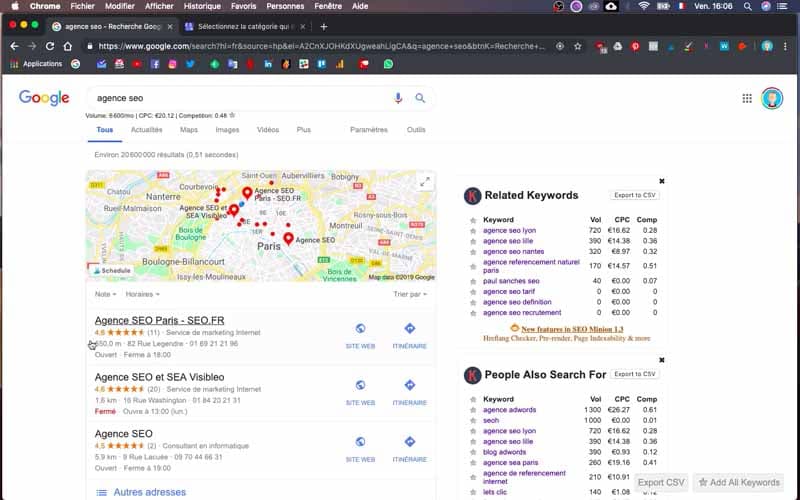
Task: Star the keyword paul sanches seo
Action: [473, 282]
